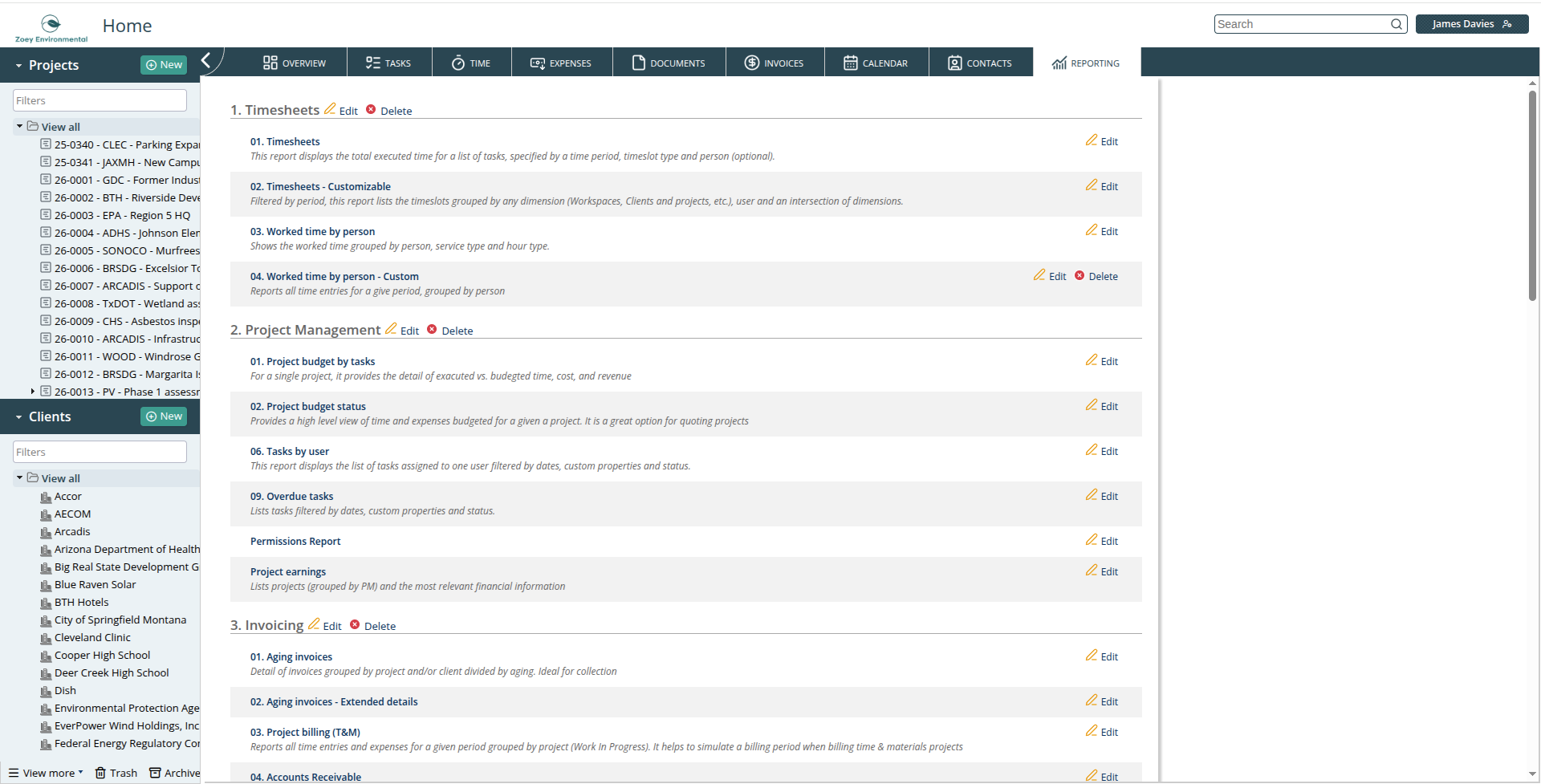Expand project 26-0013 - PV tree node
Screen dimensions: 1541x784
[x=32, y=392]
